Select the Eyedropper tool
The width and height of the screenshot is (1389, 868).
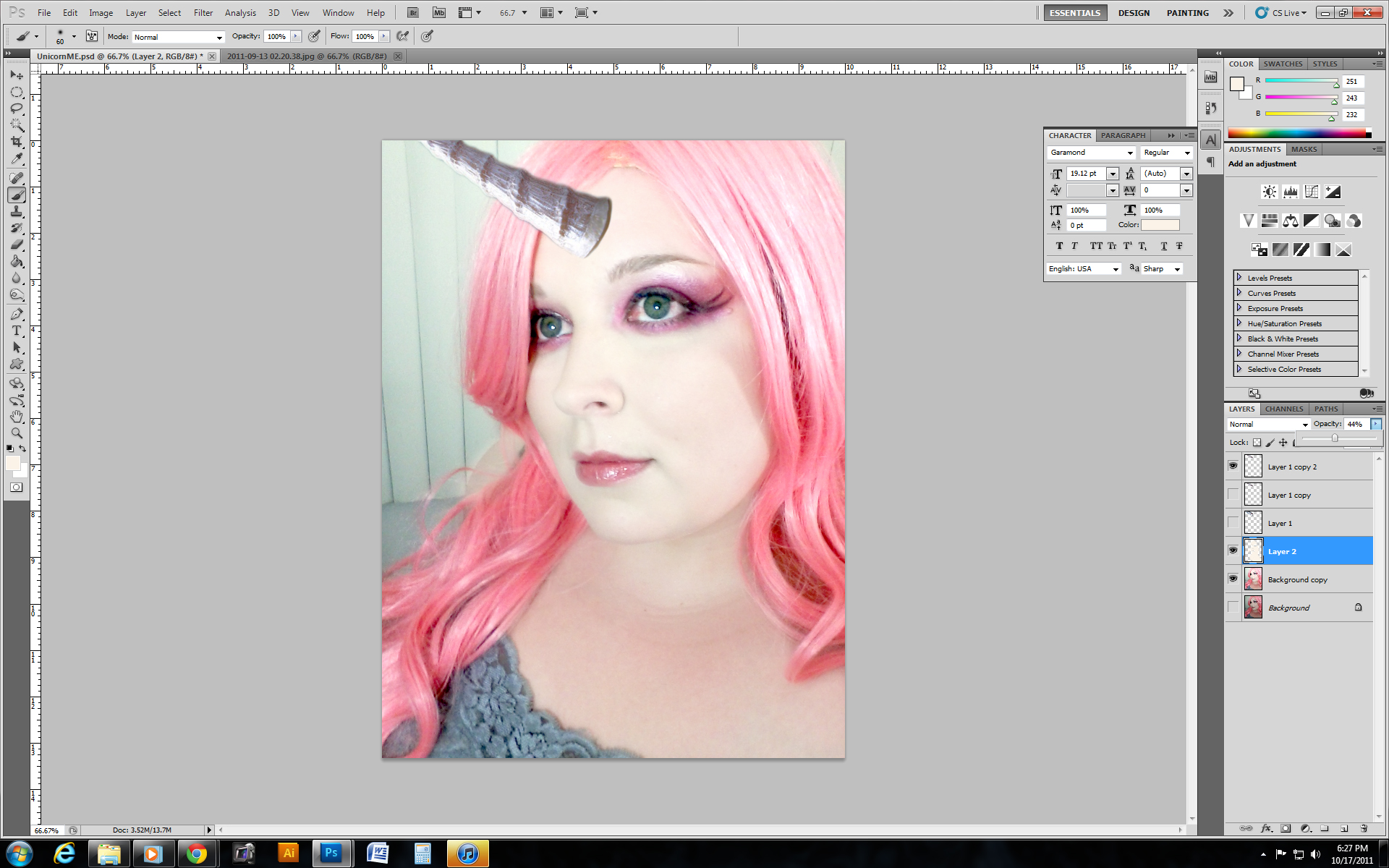click(x=17, y=158)
